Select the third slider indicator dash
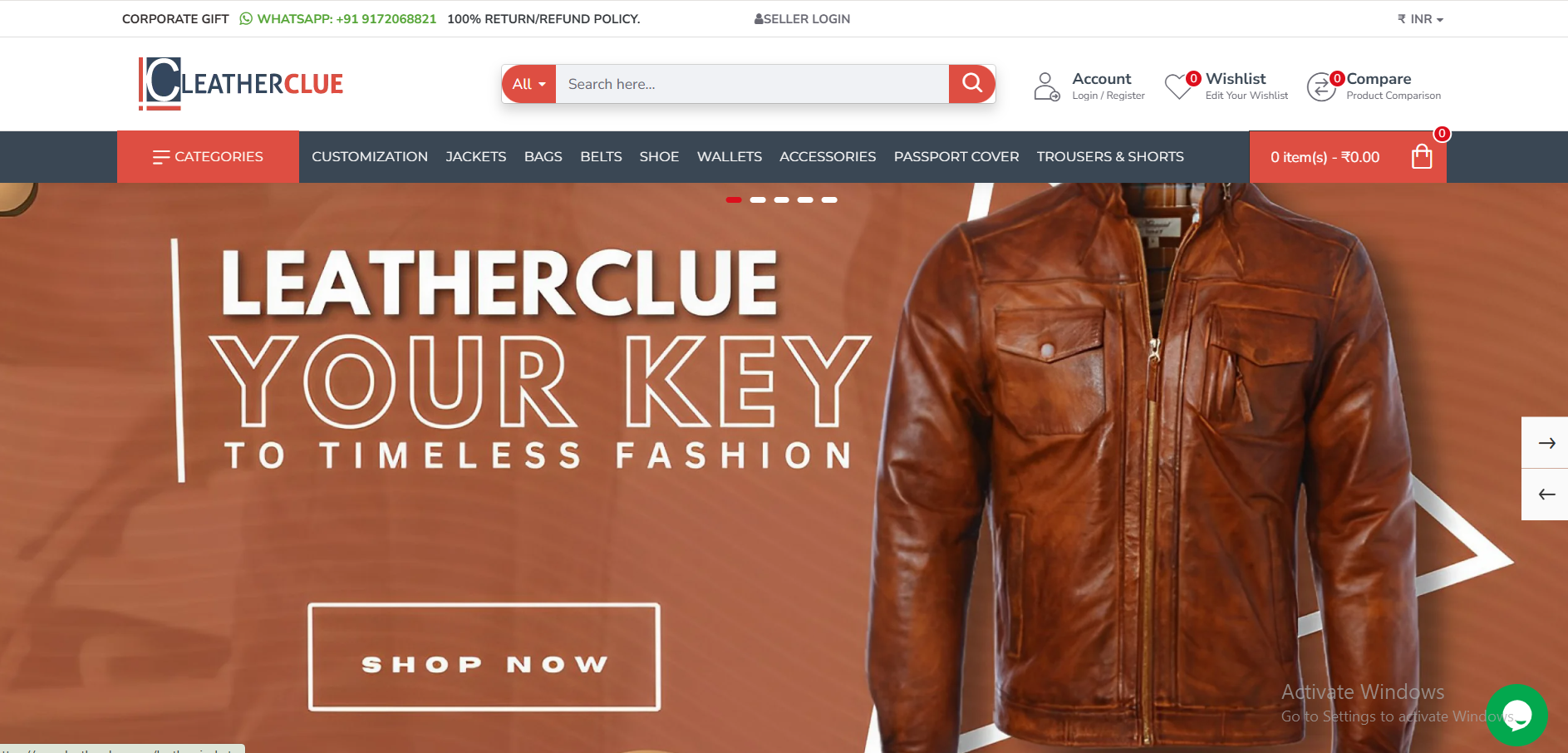Viewport: 1568px width, 753px height. point(781,199)
